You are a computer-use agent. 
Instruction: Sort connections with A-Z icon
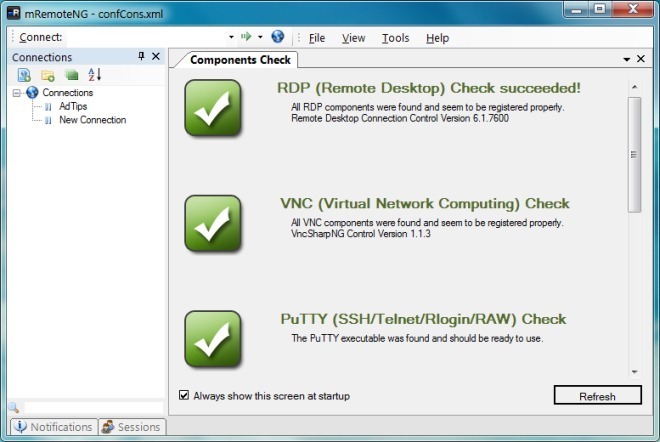click(x=95, y=75)
